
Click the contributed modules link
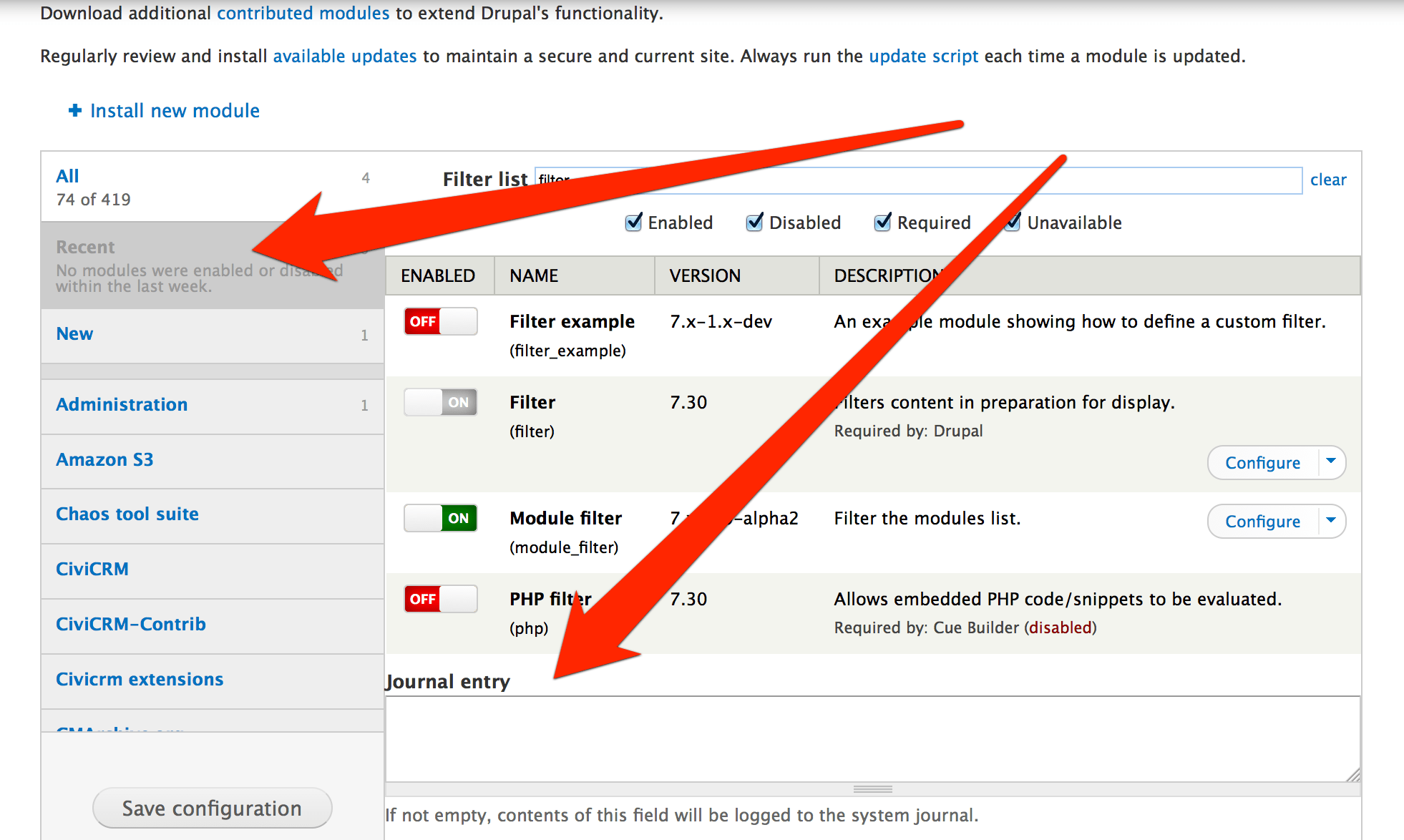(x=303, y=12)
